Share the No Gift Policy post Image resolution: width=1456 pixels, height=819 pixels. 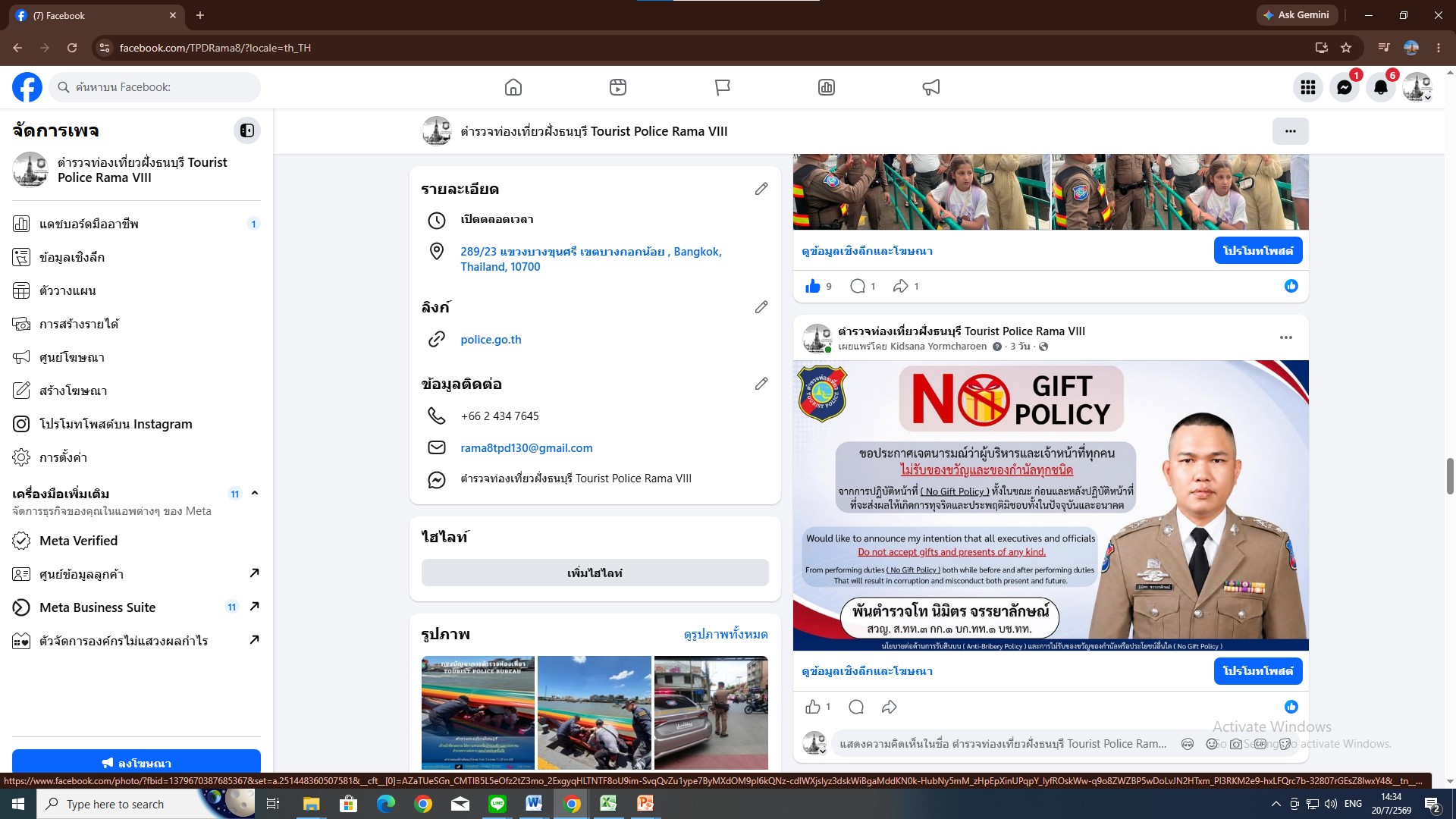tap(890, 707)
